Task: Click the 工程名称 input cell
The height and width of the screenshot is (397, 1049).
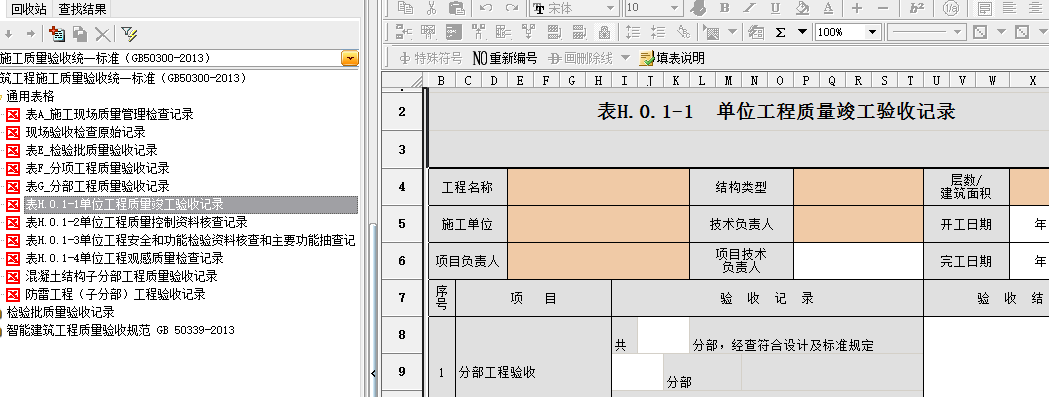Action: [598, 187]
